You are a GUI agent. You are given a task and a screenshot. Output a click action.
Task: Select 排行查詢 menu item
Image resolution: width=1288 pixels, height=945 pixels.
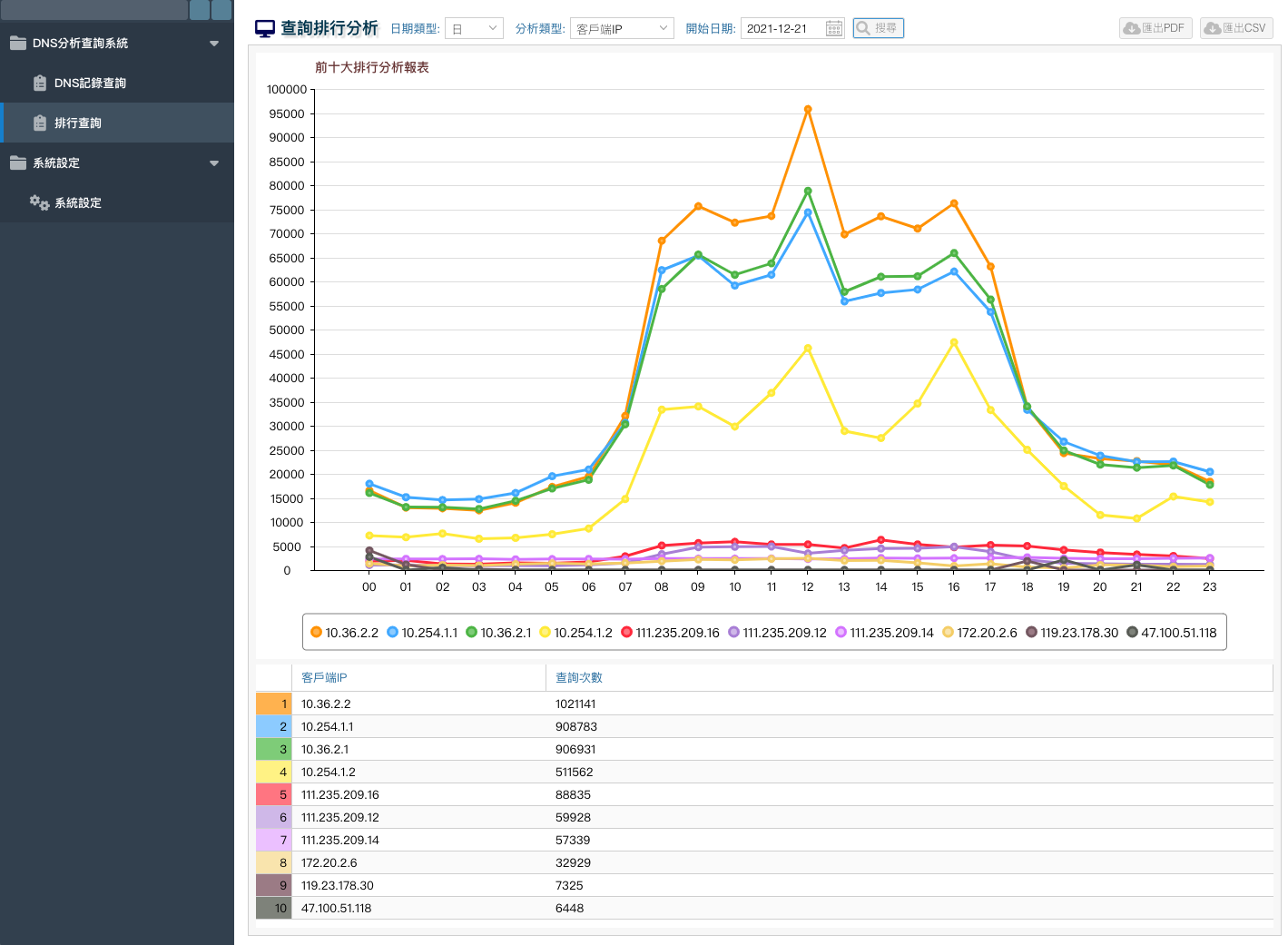pyautogui.click(x=117, y=123)
